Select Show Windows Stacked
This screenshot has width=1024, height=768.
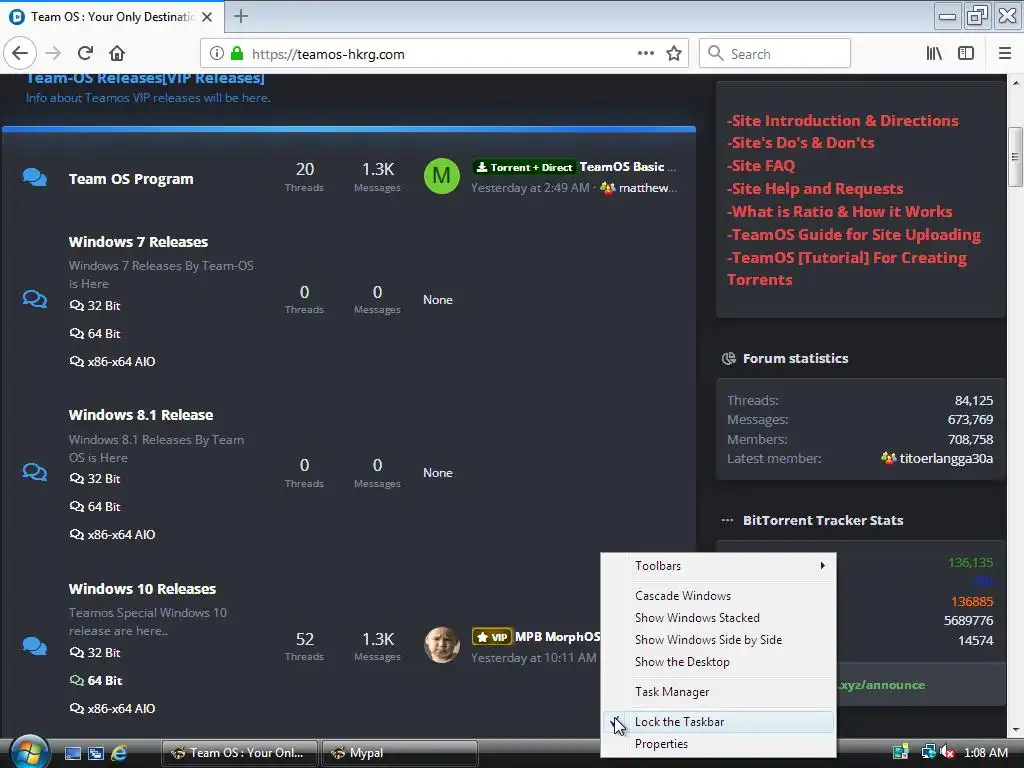click(x=718, y=618)
